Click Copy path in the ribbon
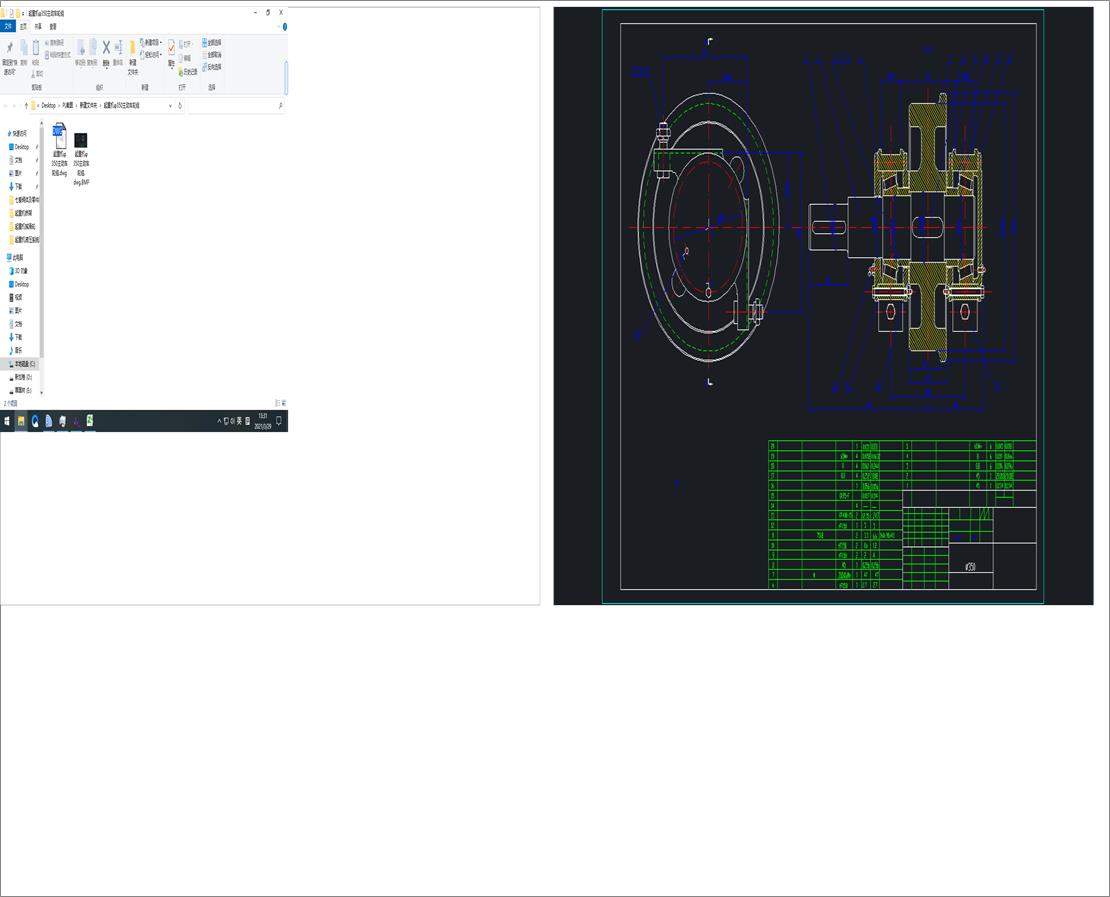The width and height of the screenshot is (1110, 897). 55,43
